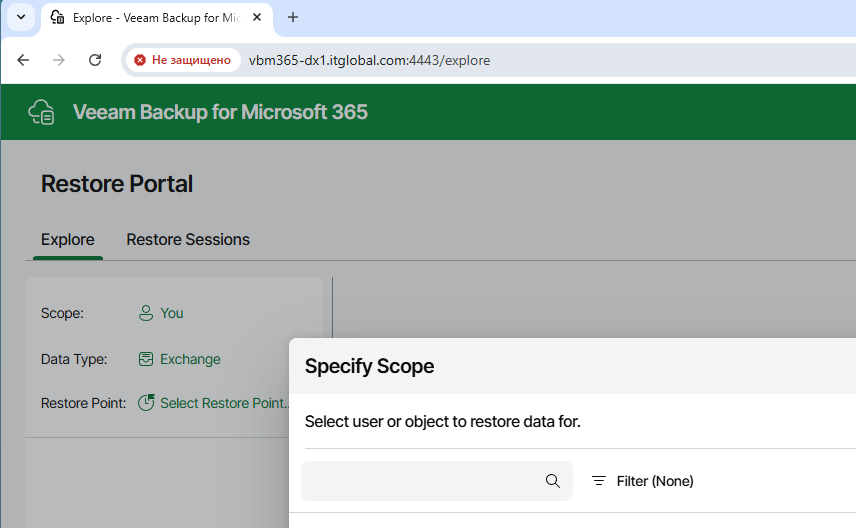The height and width of the screenshot is (528, 856).
Task: Click the Veeam cloud logo icon
Action: click(41, 112)
